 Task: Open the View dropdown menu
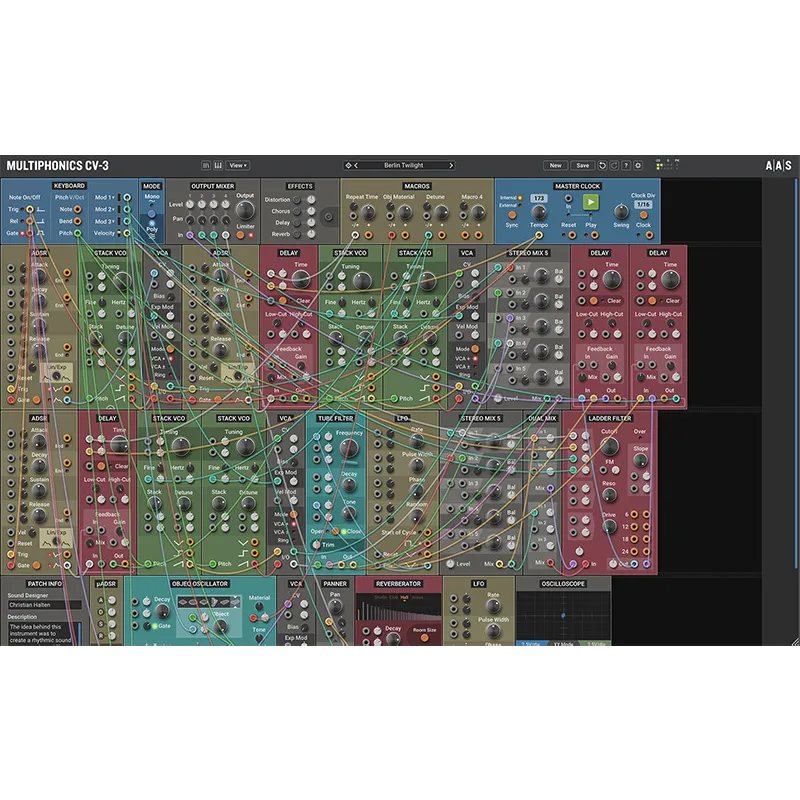[238, 165]
